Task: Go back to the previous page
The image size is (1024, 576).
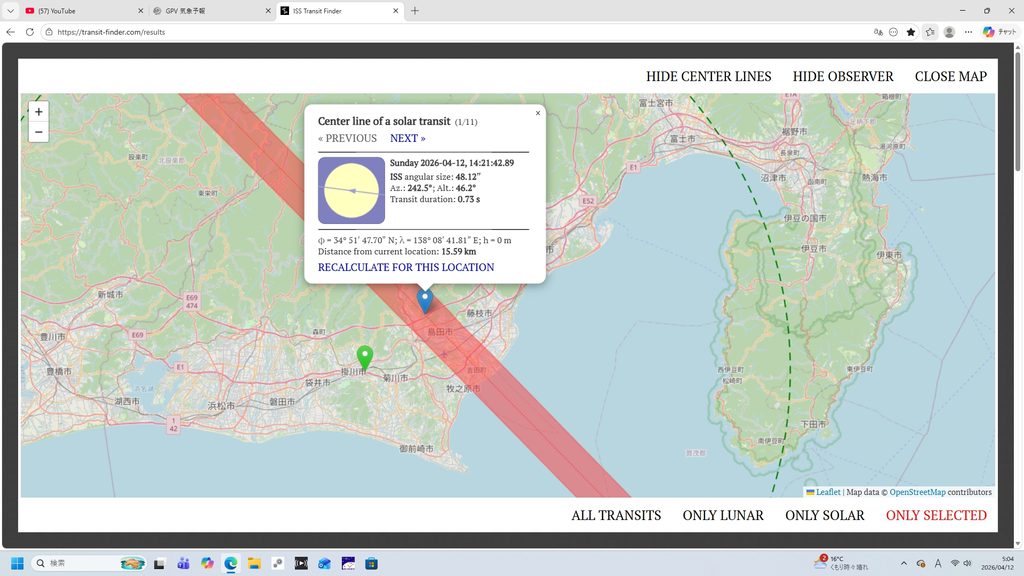Action: 10,31
